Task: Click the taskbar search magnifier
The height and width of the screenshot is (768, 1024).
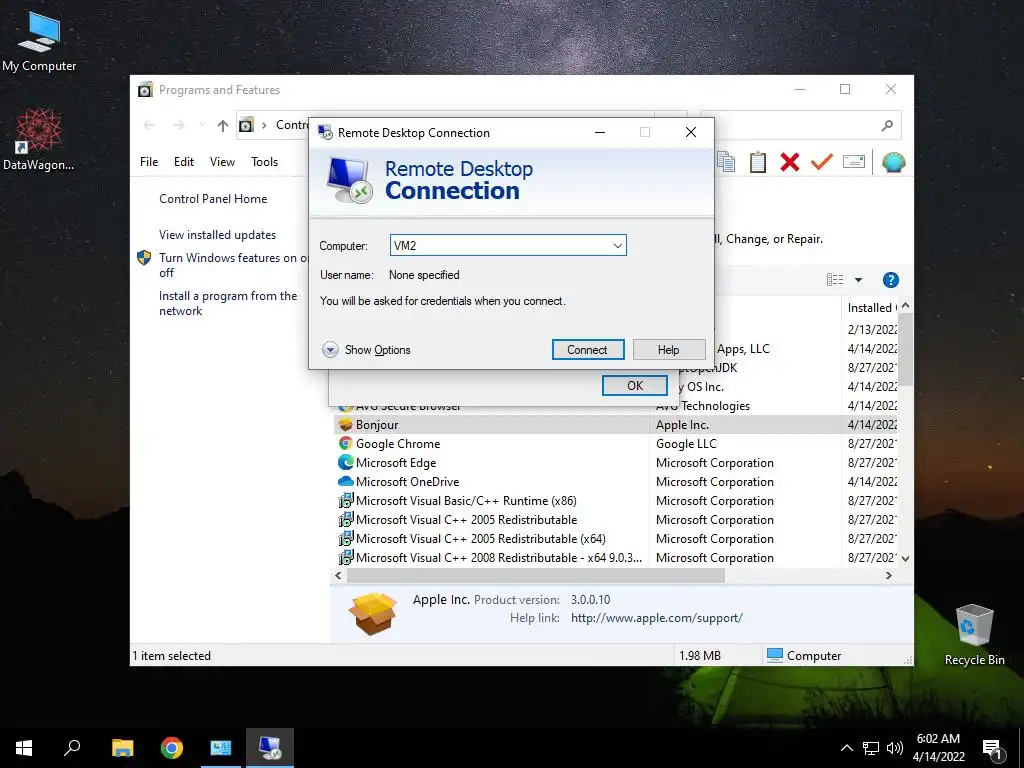Action: [x=72, y=748]
